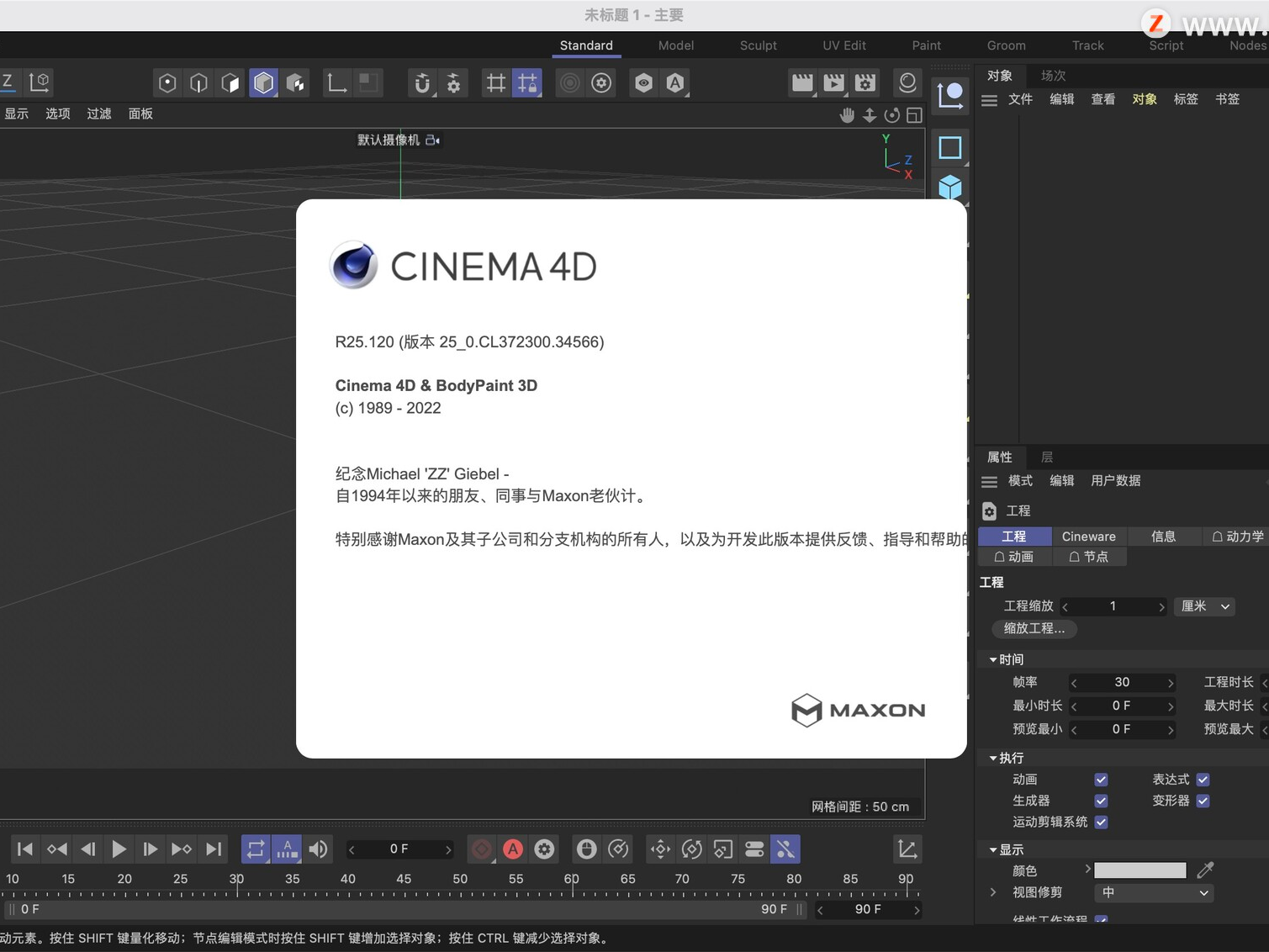Disable the 运动剪辑系统 checkbox
Viewport: 1269px width, 952px height.
[x=1101, y=822]
